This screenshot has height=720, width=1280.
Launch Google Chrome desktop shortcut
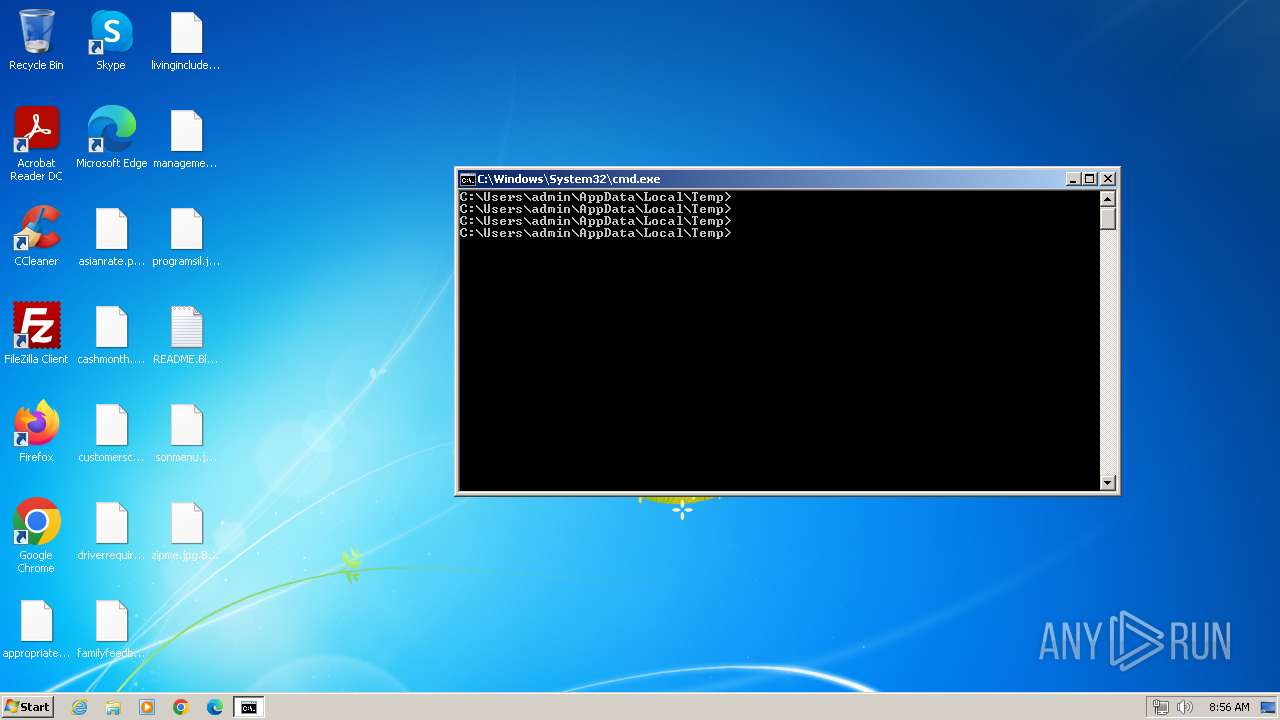(36, 536)
